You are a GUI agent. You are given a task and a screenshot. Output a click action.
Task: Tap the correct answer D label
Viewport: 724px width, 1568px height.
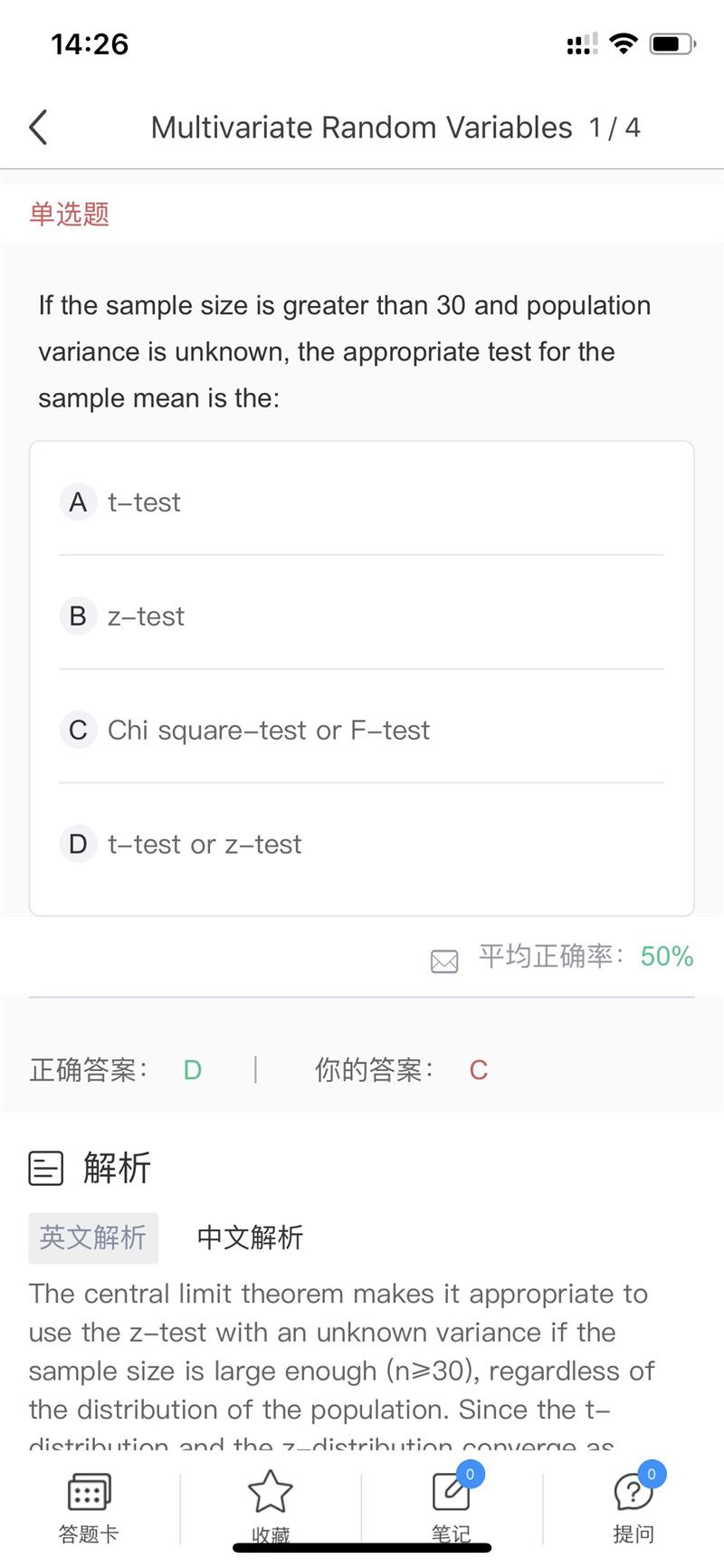[193, 1070]
